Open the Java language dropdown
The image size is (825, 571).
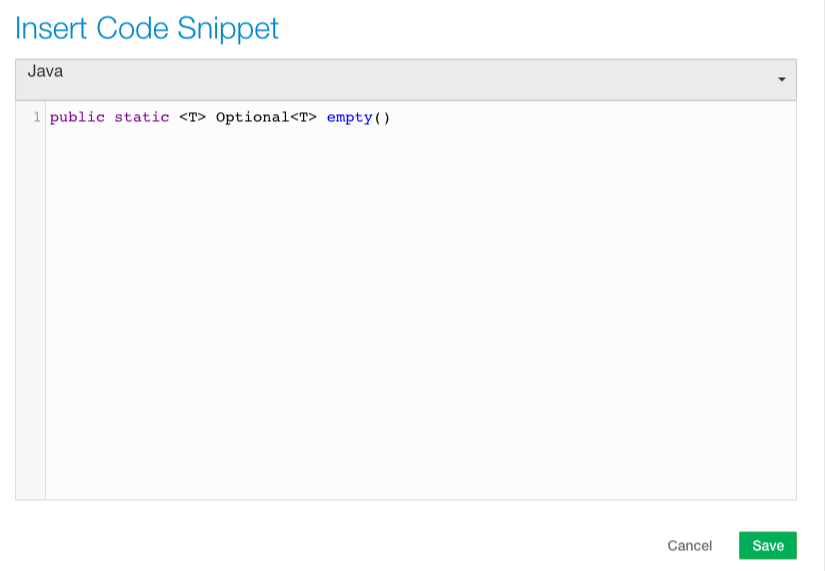pos(405,79)
